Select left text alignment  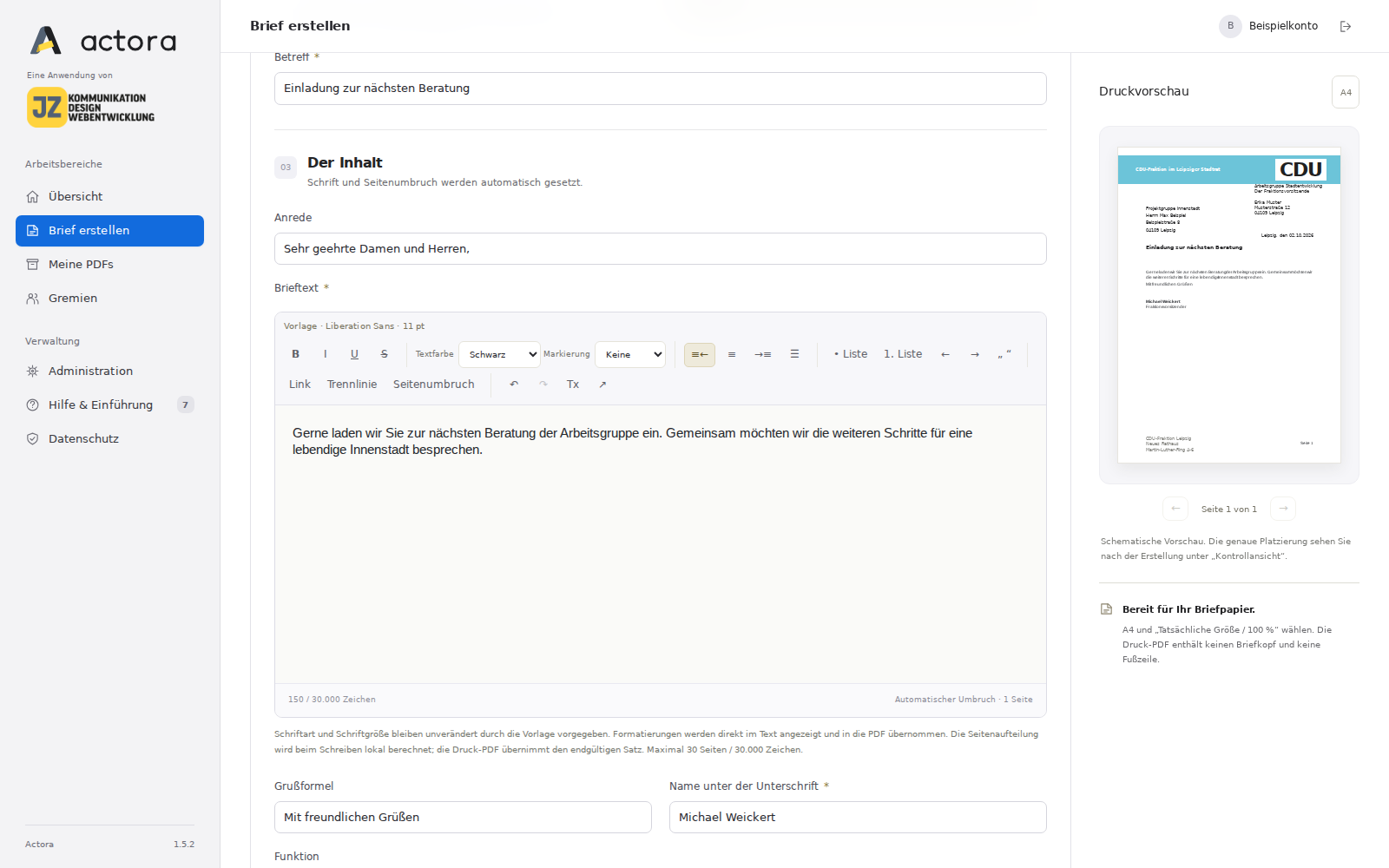700,355
